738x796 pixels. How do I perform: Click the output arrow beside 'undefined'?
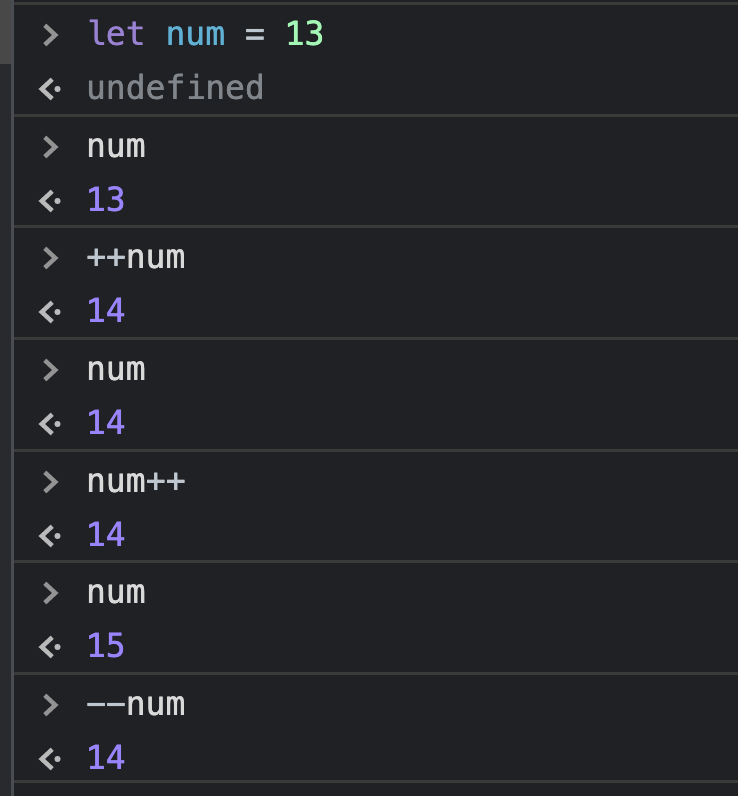[50, 89]
